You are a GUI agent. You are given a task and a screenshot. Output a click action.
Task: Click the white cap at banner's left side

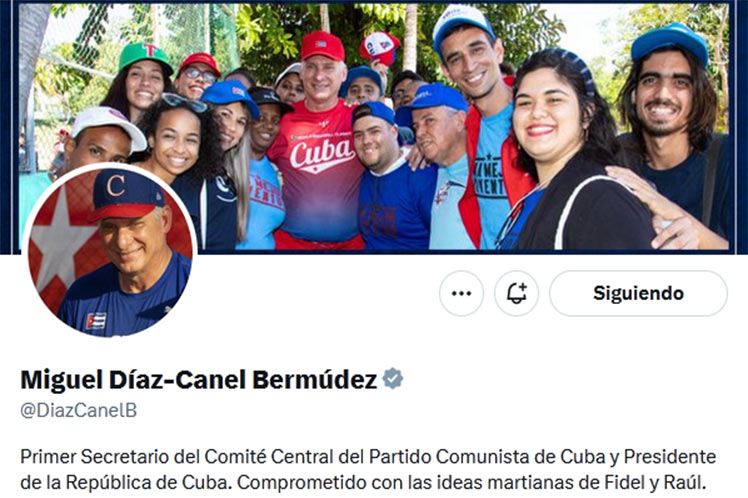109,126
